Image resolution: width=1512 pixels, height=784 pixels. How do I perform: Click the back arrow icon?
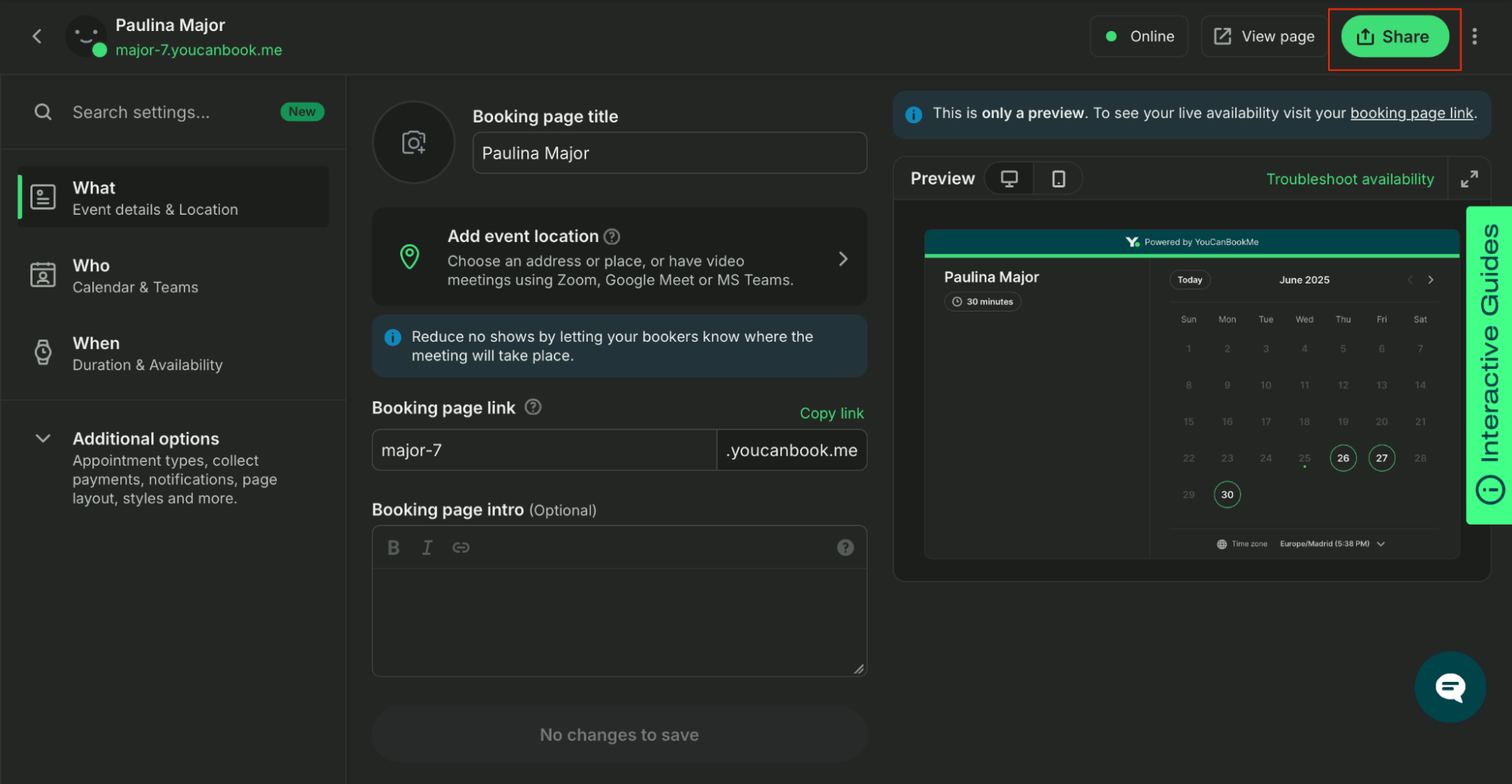[37, 36]
